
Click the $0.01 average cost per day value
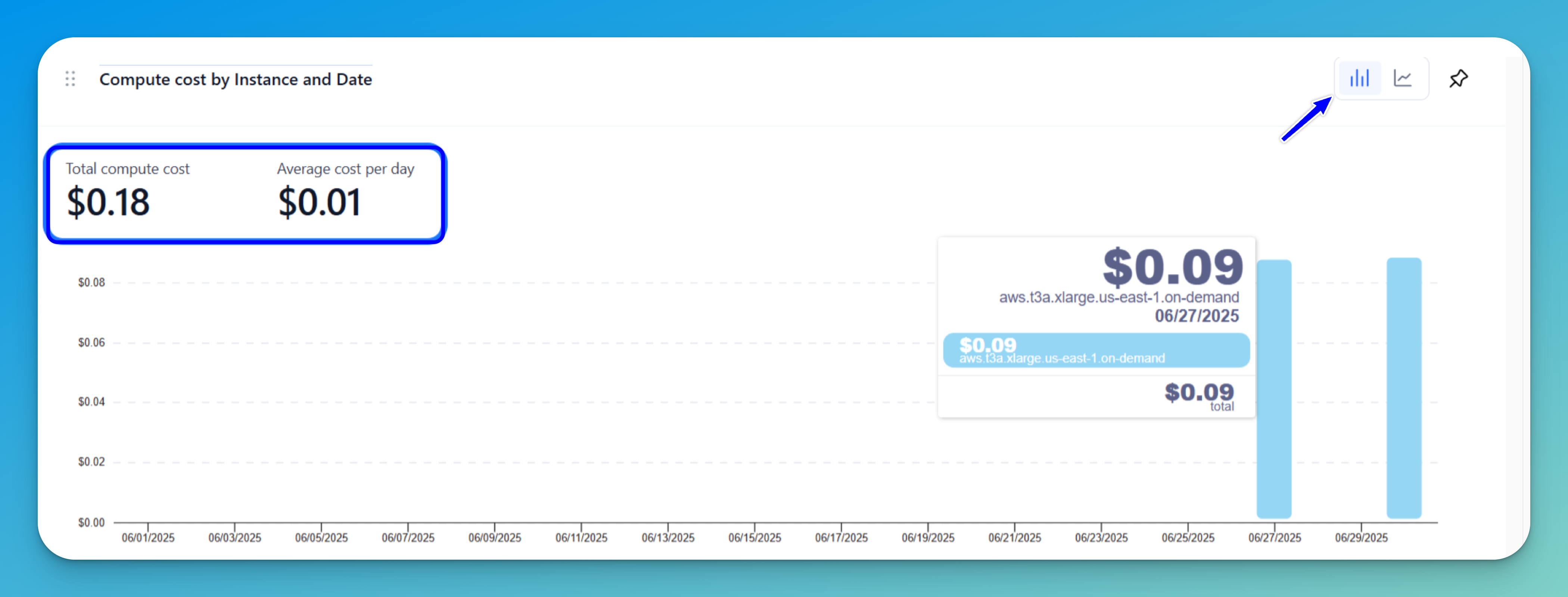pyautogui.click(x=319, y=203)
